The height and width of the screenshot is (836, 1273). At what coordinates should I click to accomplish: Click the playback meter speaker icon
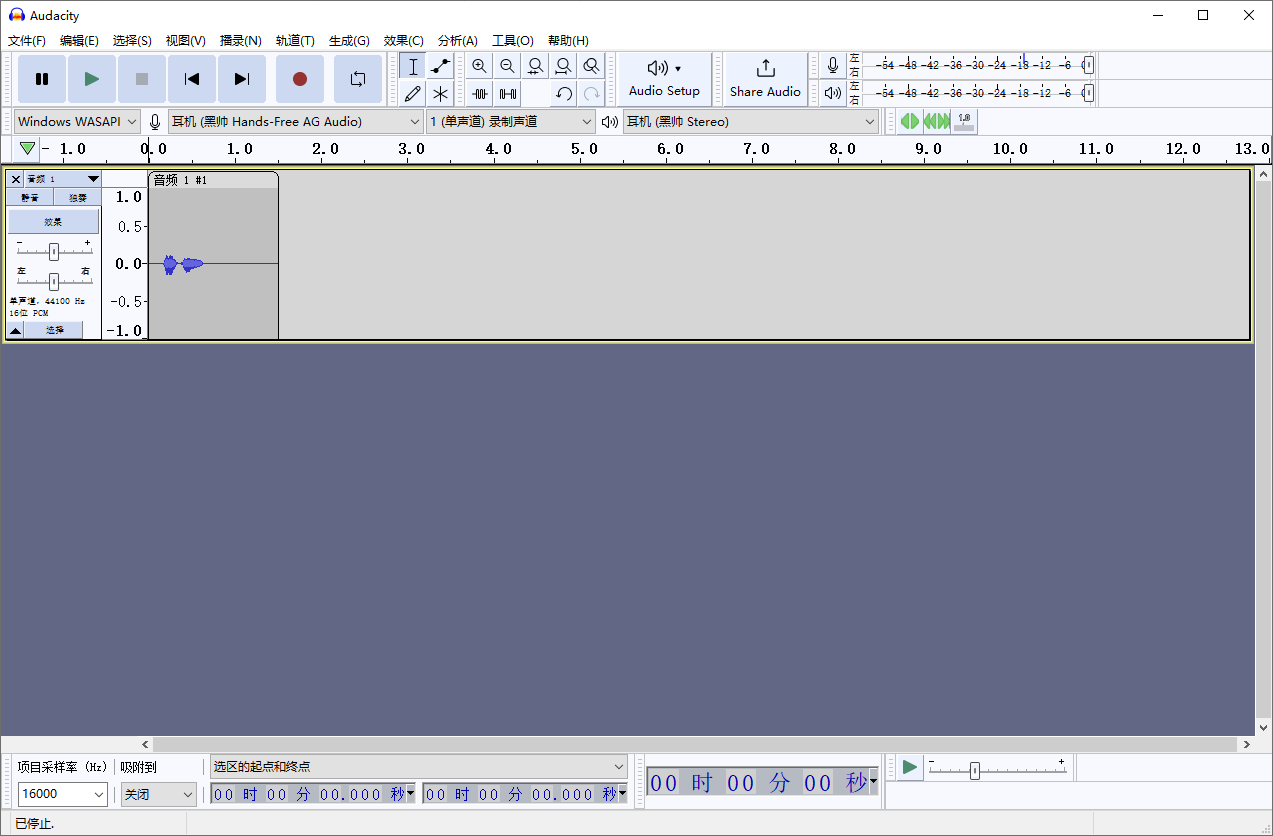tap(833, 93)
